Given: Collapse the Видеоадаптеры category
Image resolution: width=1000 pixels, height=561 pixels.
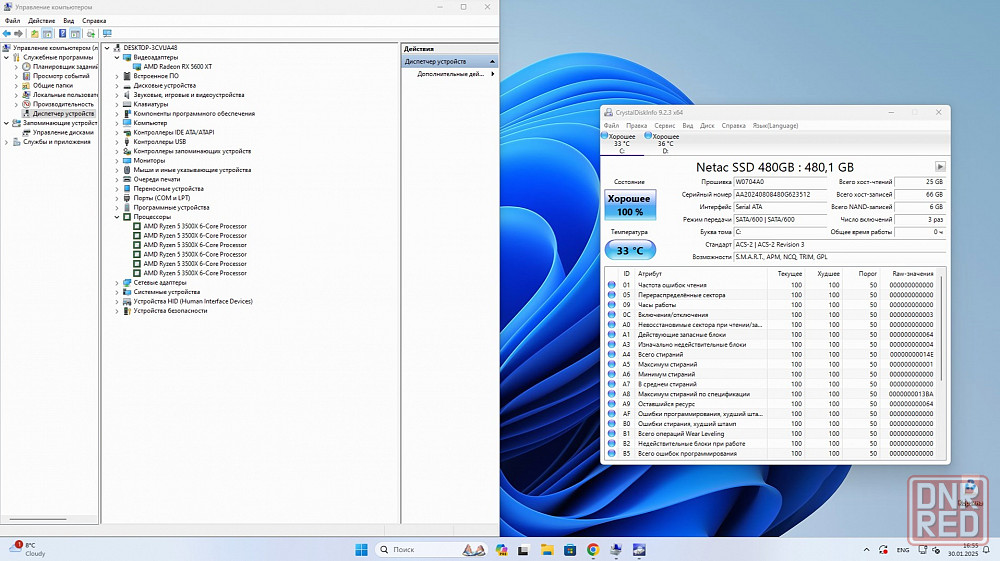Looking at the screenshot, I should pos(117,57).
